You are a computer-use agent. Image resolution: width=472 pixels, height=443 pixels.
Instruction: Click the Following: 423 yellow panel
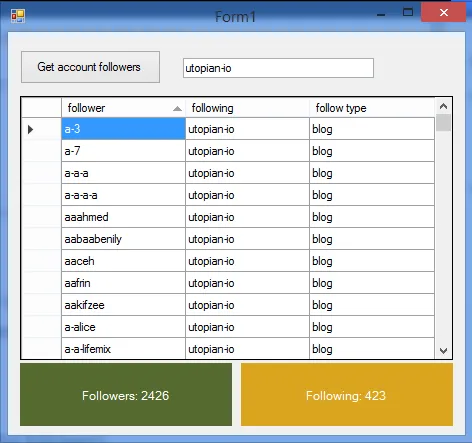click(347, 395)
